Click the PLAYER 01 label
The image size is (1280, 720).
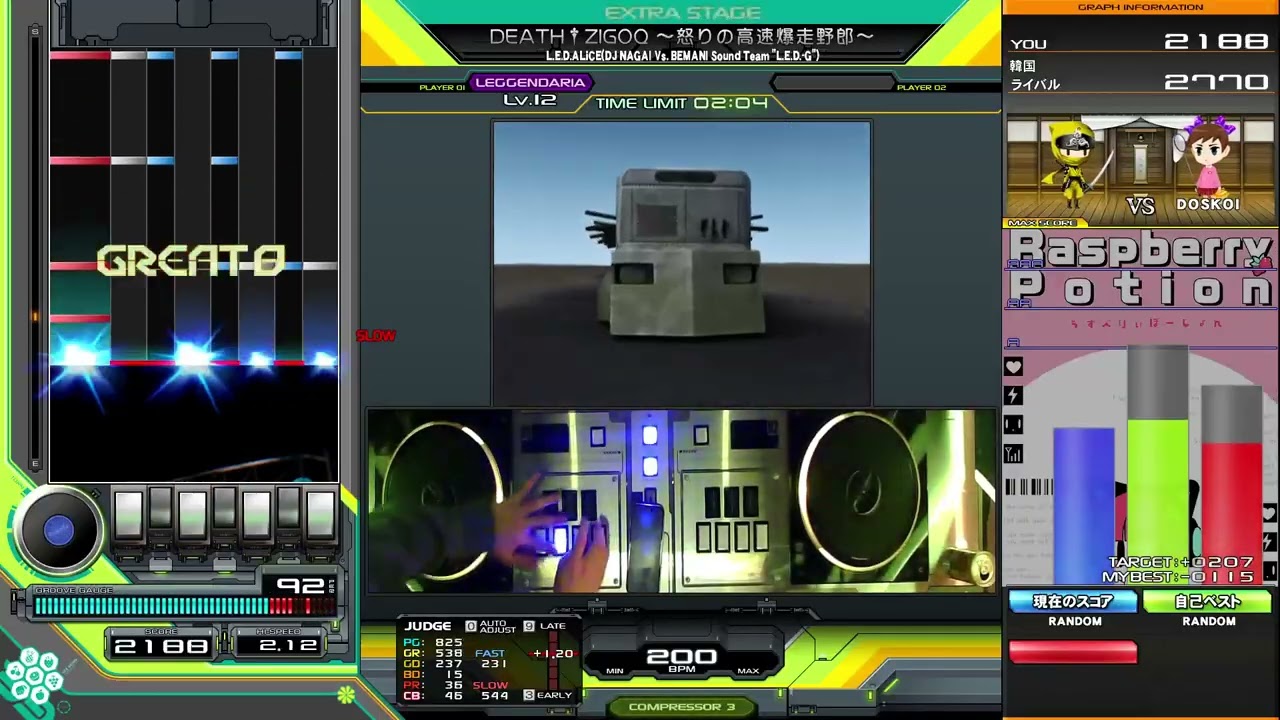442,88
